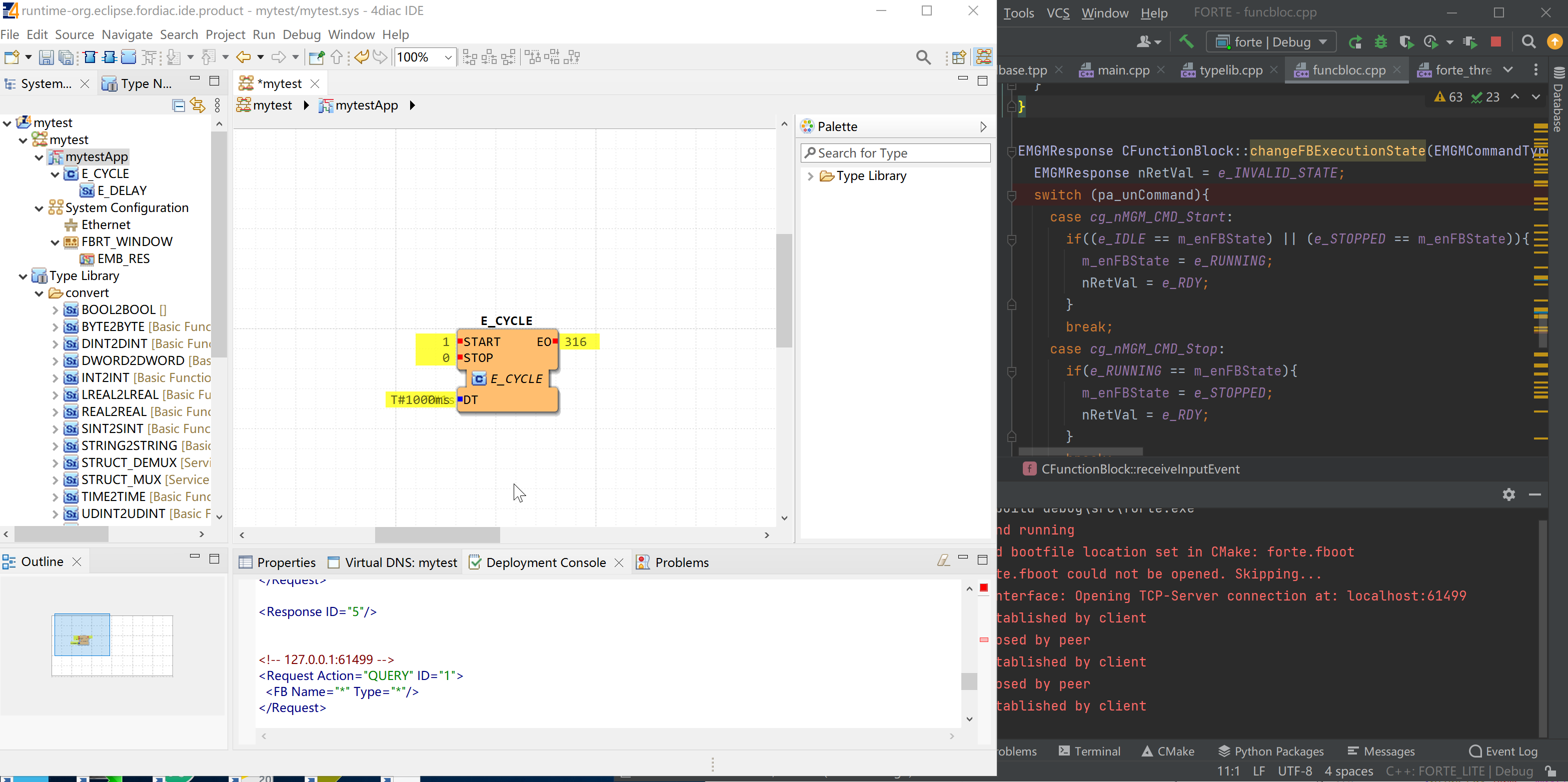The image size is (1568, 782).
Task: Open the zoom 100% combo box
Action: coord(425,58)
